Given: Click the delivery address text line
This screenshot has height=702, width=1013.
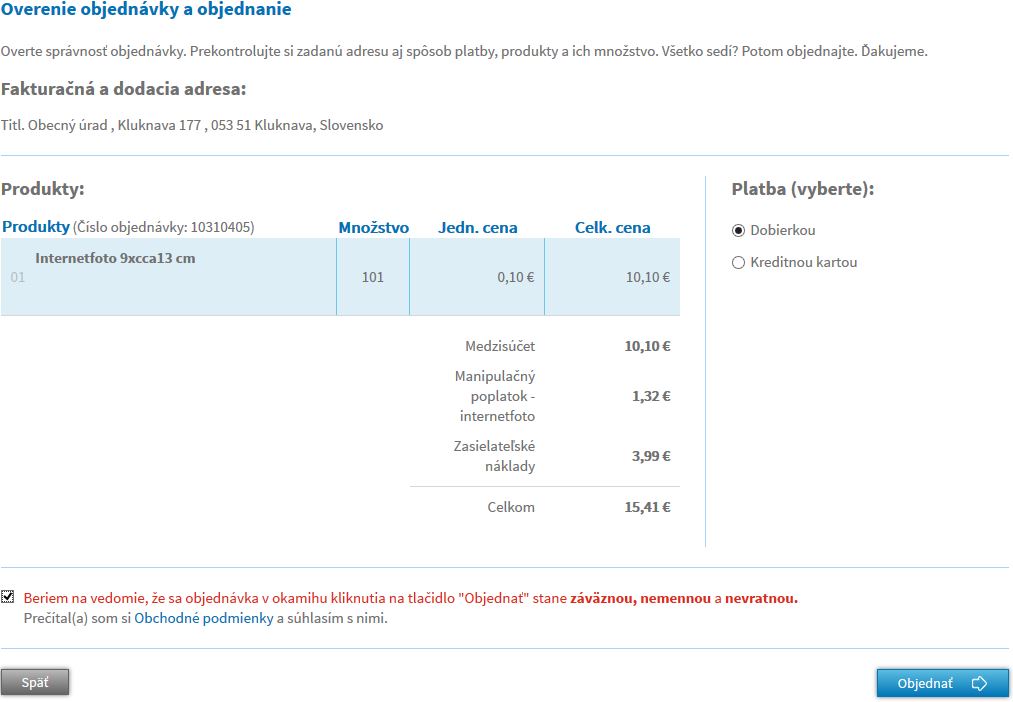Looking at the screenshot, I should click(192, 126).
